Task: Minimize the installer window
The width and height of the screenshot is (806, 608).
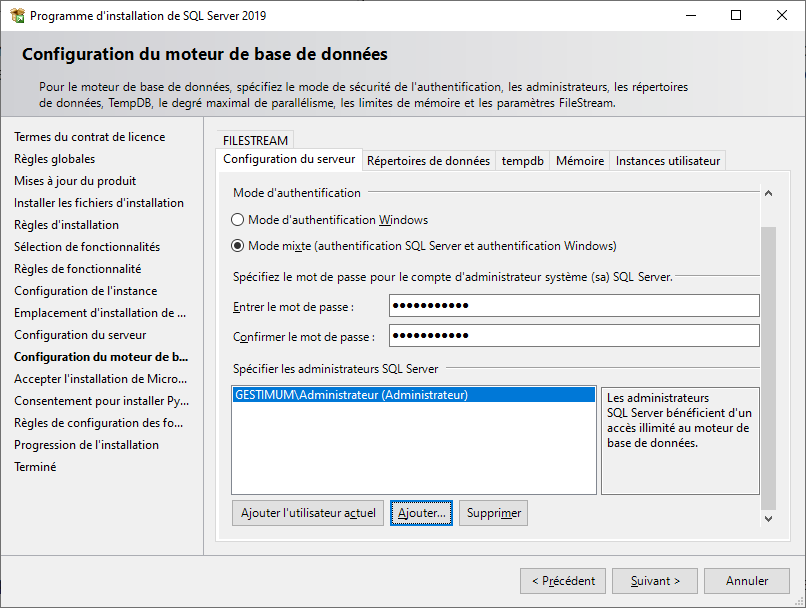Action: (x=691, y=15)
